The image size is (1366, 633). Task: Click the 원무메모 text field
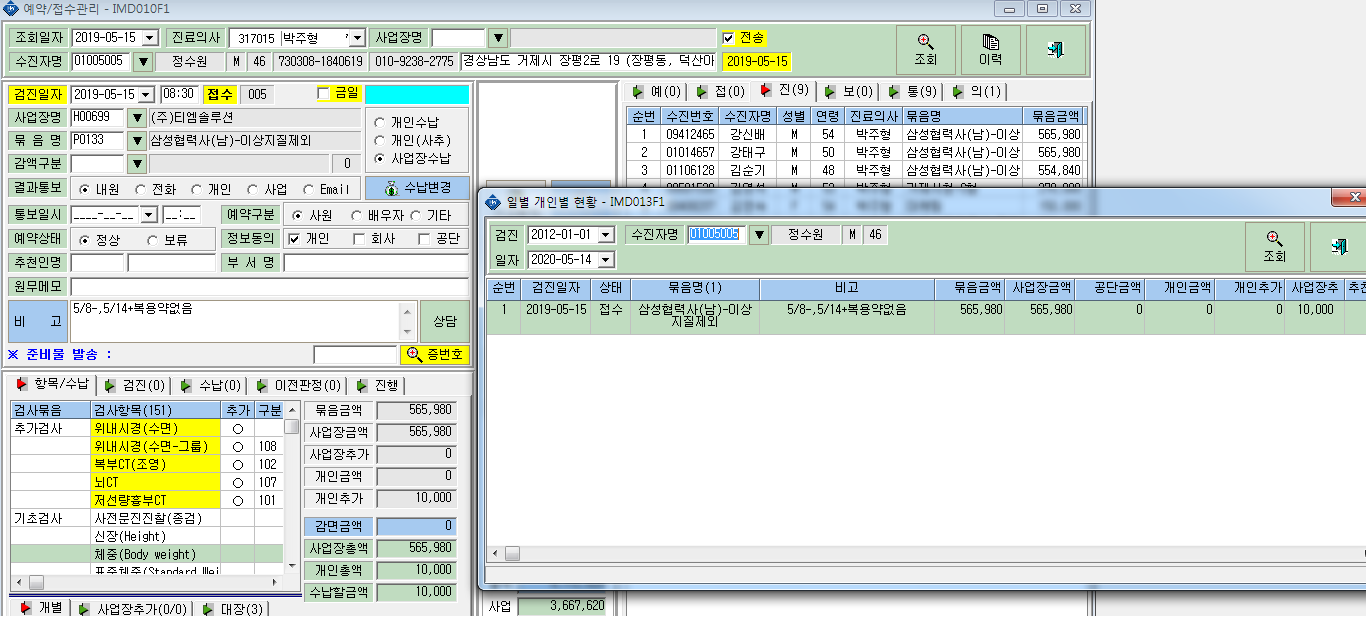tap(269, 287)
